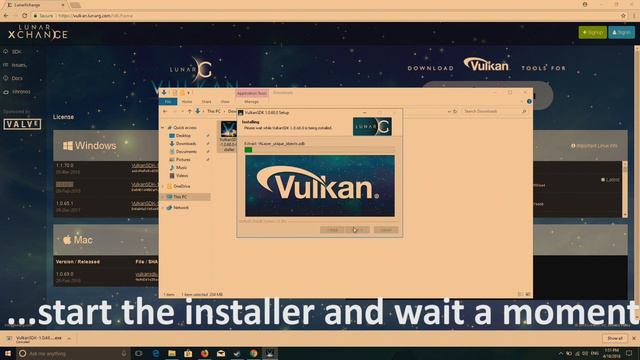Click the Lunar Xchange logo in site header
Image resolution: width=640 pixels, height=360 pixels.
pyautogui.click(x=38, y=32)
